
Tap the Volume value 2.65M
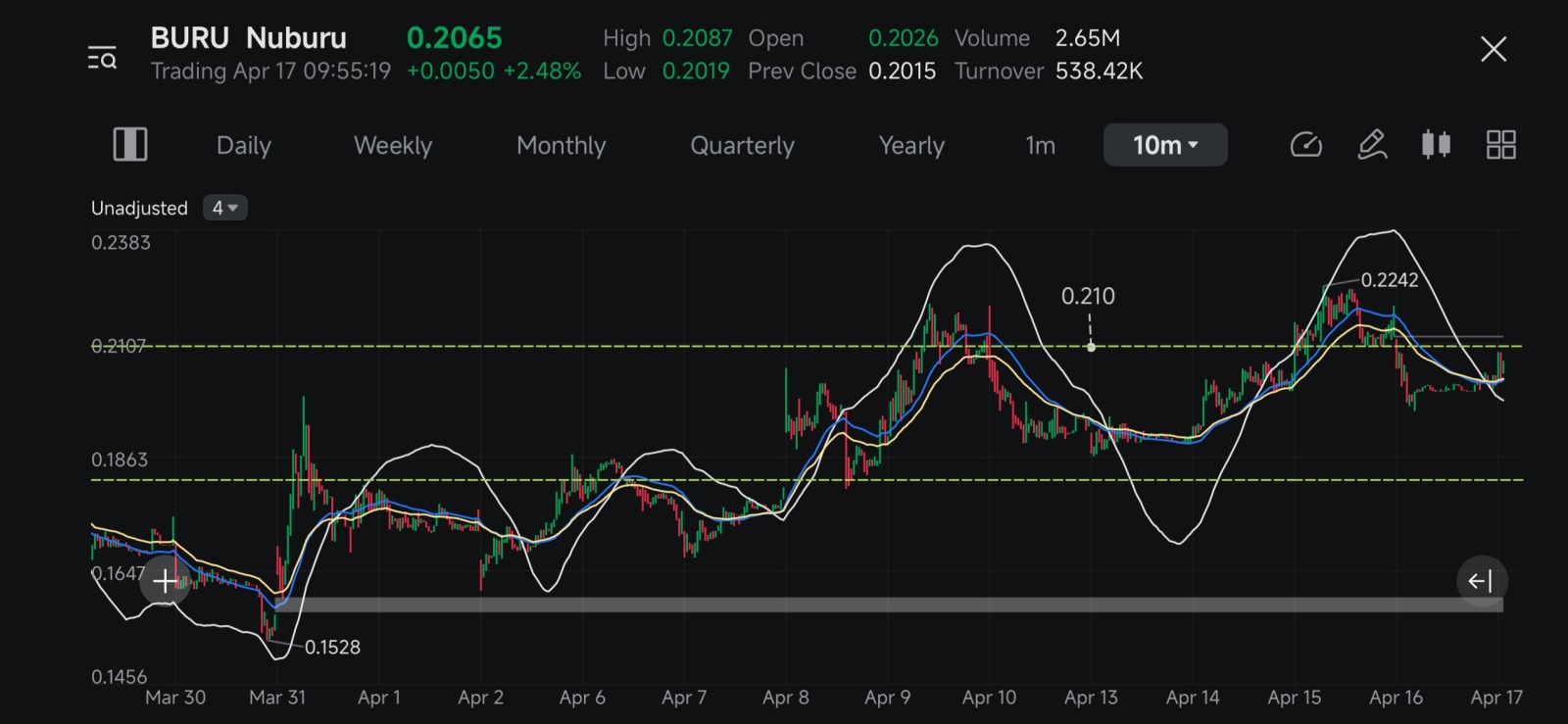tap(1088, 38)
